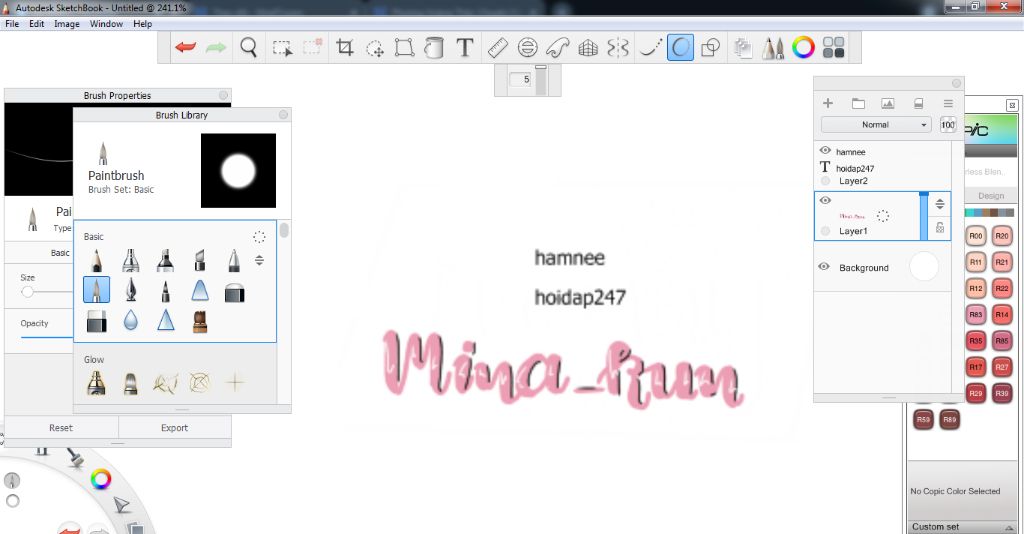This screenshot has height=534, width=1024.
Task: Toggle the Predictive Stroke tool
Action: [x=680, y=48]
